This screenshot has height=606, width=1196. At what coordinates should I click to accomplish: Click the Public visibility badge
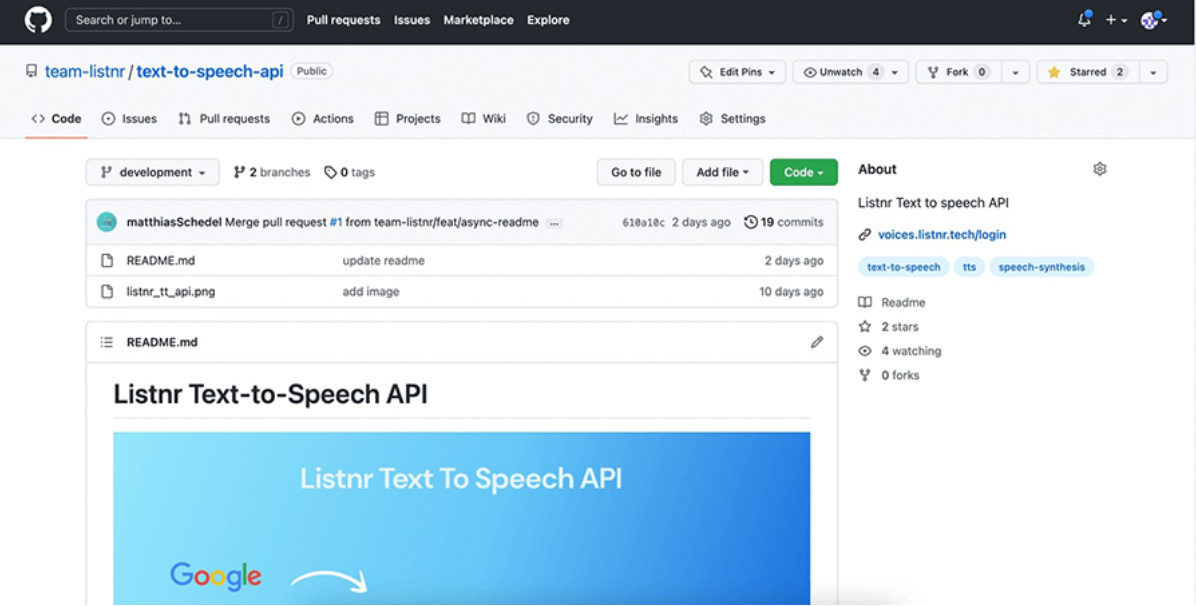coord(311,71)
